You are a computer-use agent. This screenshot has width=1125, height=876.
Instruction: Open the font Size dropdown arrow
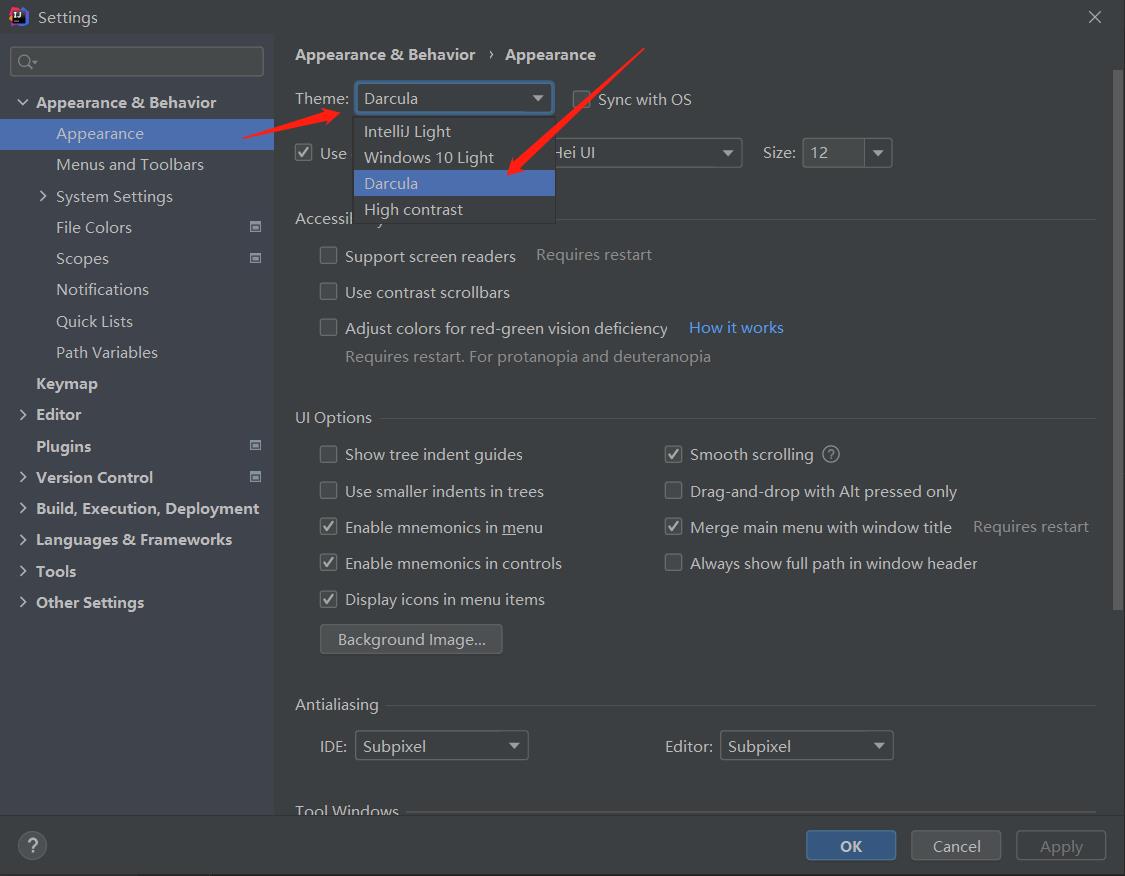click(x=878, y=153)
